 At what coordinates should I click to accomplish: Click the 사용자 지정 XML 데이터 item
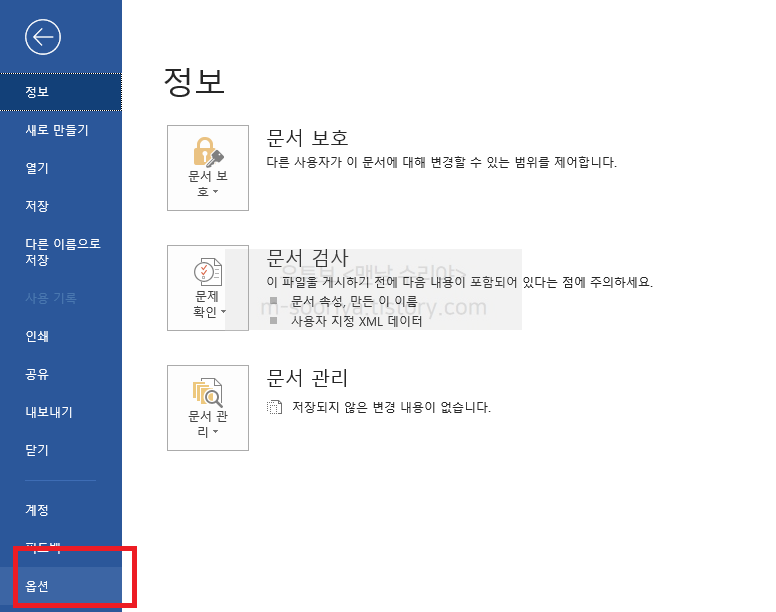click(x=356, y=321)
